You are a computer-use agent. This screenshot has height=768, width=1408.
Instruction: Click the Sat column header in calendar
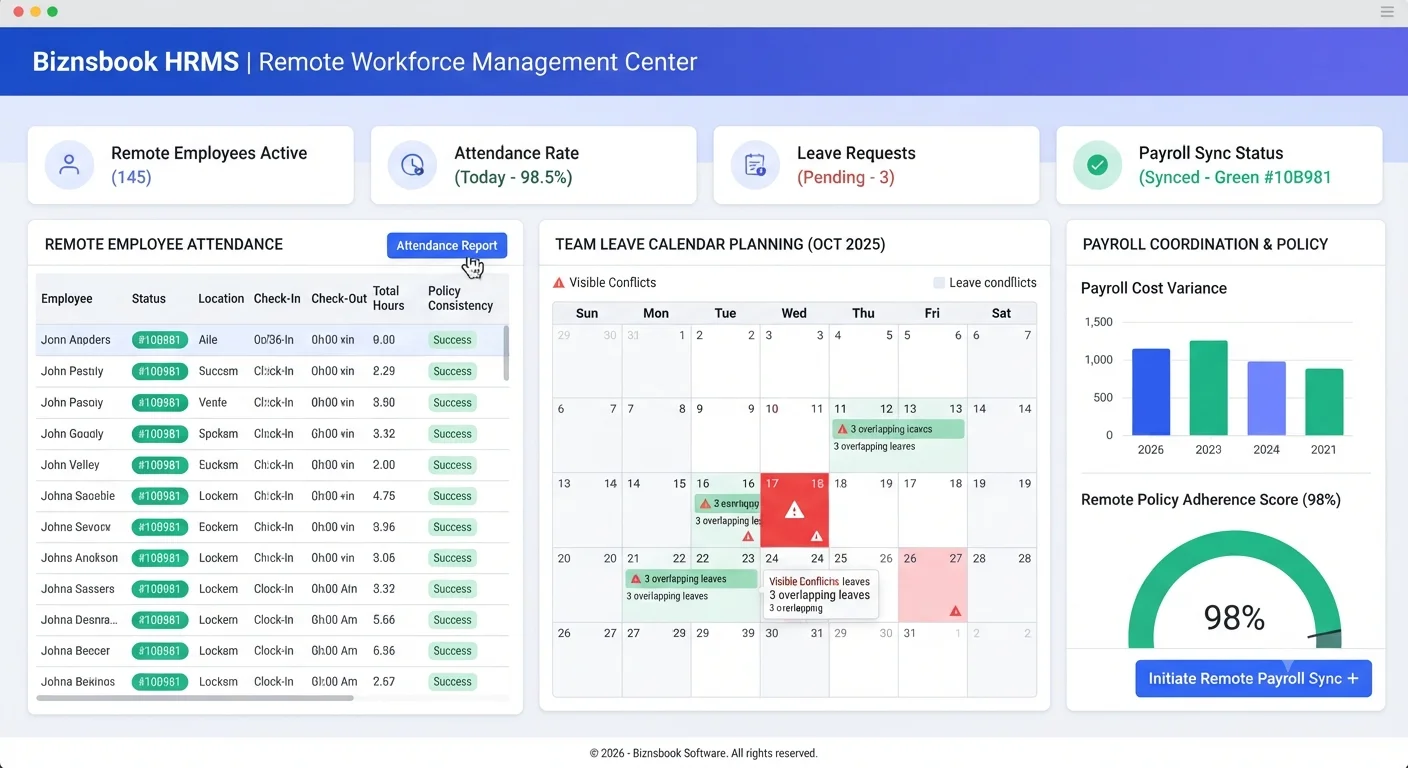1001,313
